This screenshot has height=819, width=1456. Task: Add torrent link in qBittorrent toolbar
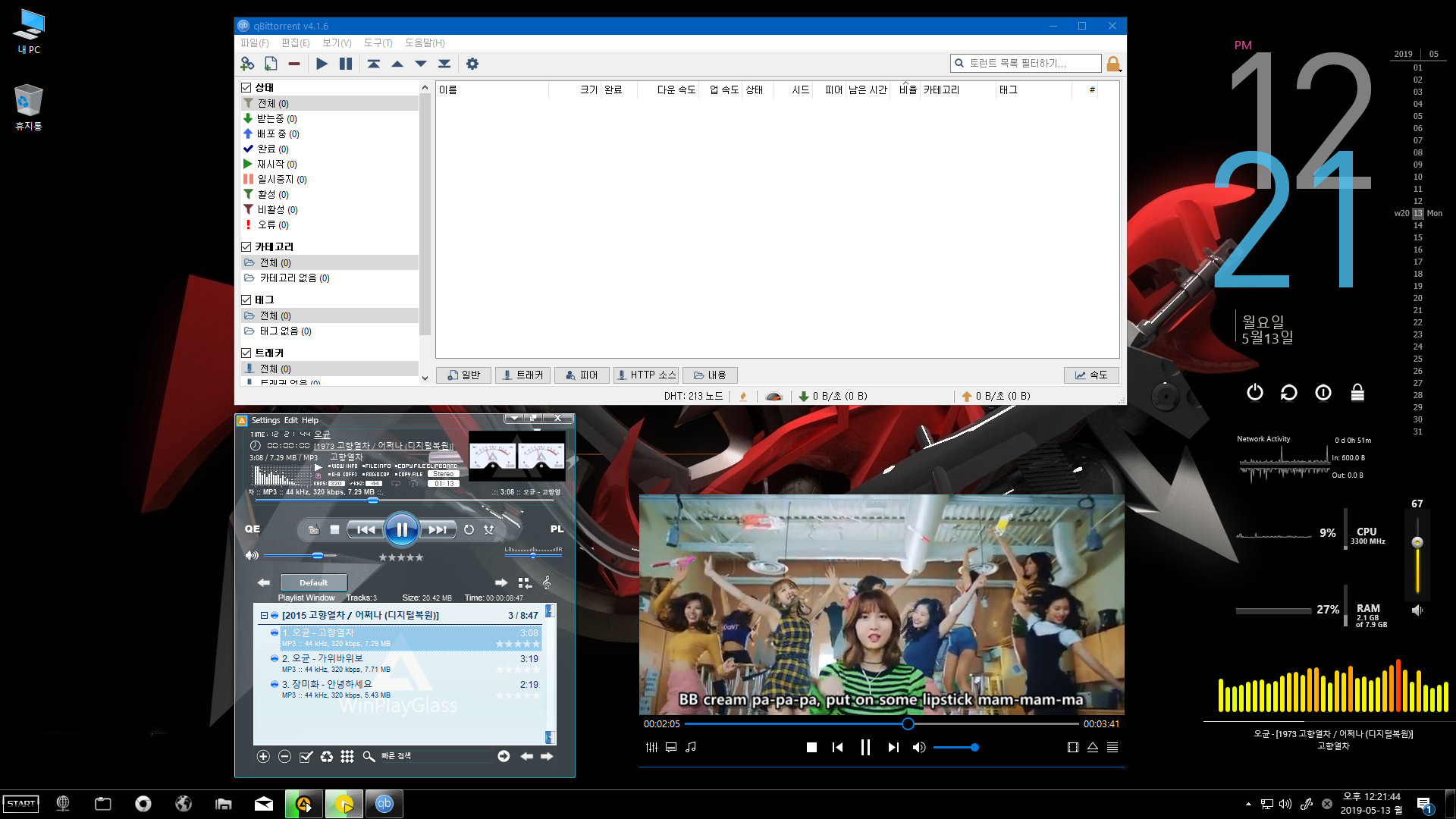click(x=247, y=64)
